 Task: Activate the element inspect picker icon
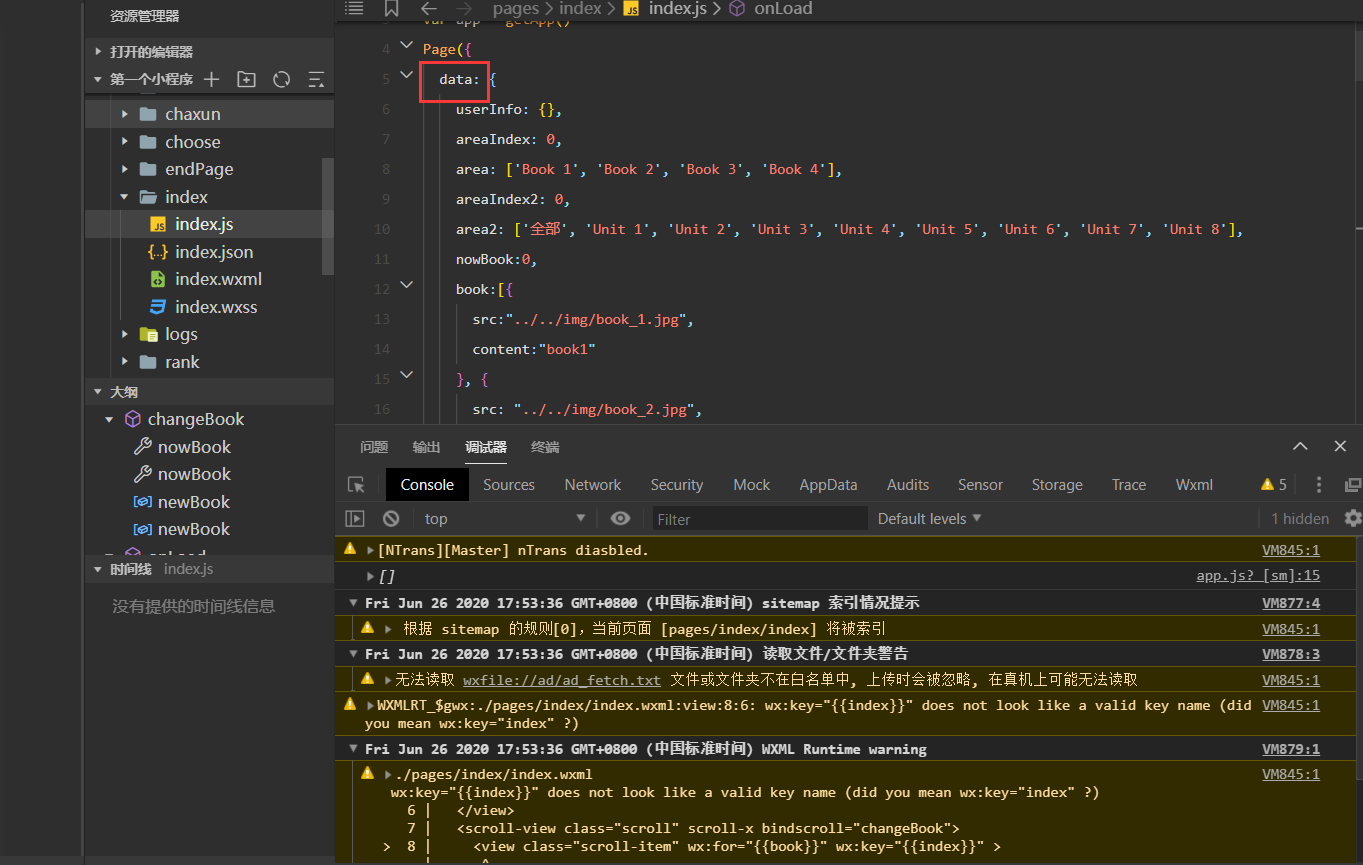pyautogui.click(x=356, y=485)
